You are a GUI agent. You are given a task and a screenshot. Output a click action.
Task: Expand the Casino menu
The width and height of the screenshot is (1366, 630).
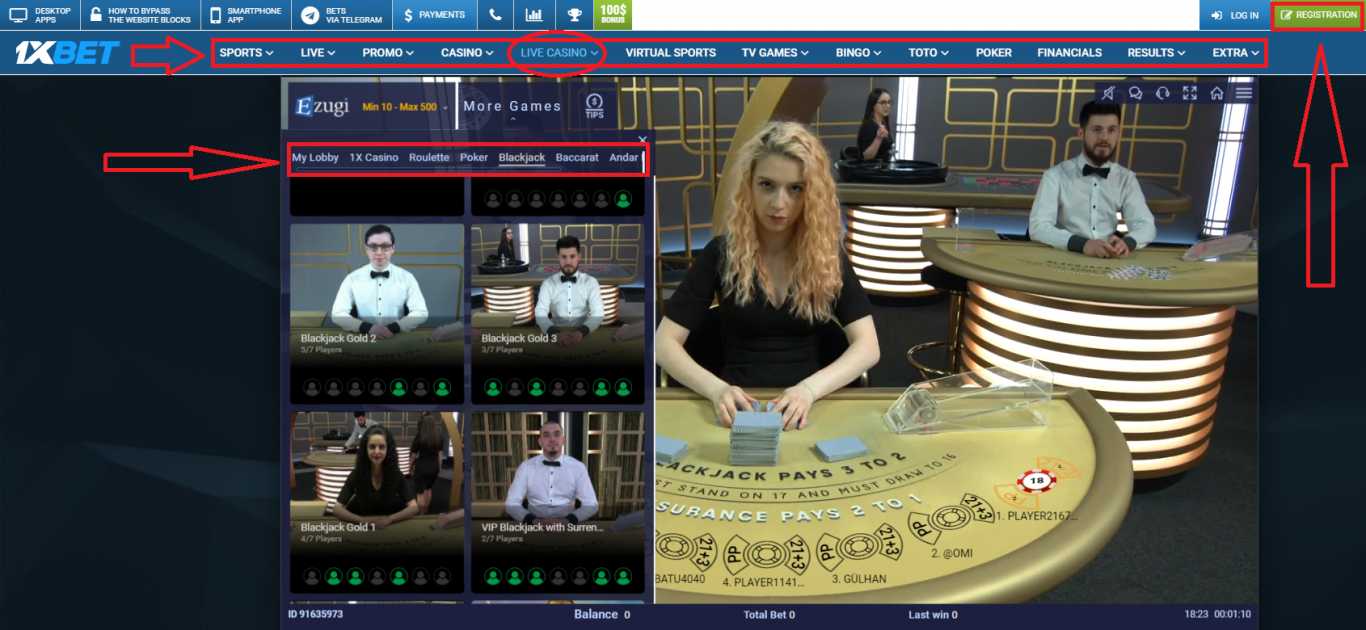(x=467, y=53)
